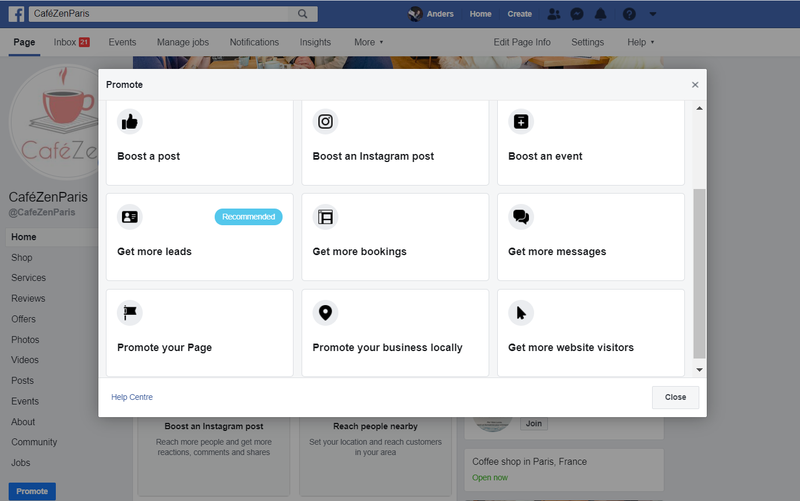
Task: Open the Friend requests icon
Action: point(554,14)
